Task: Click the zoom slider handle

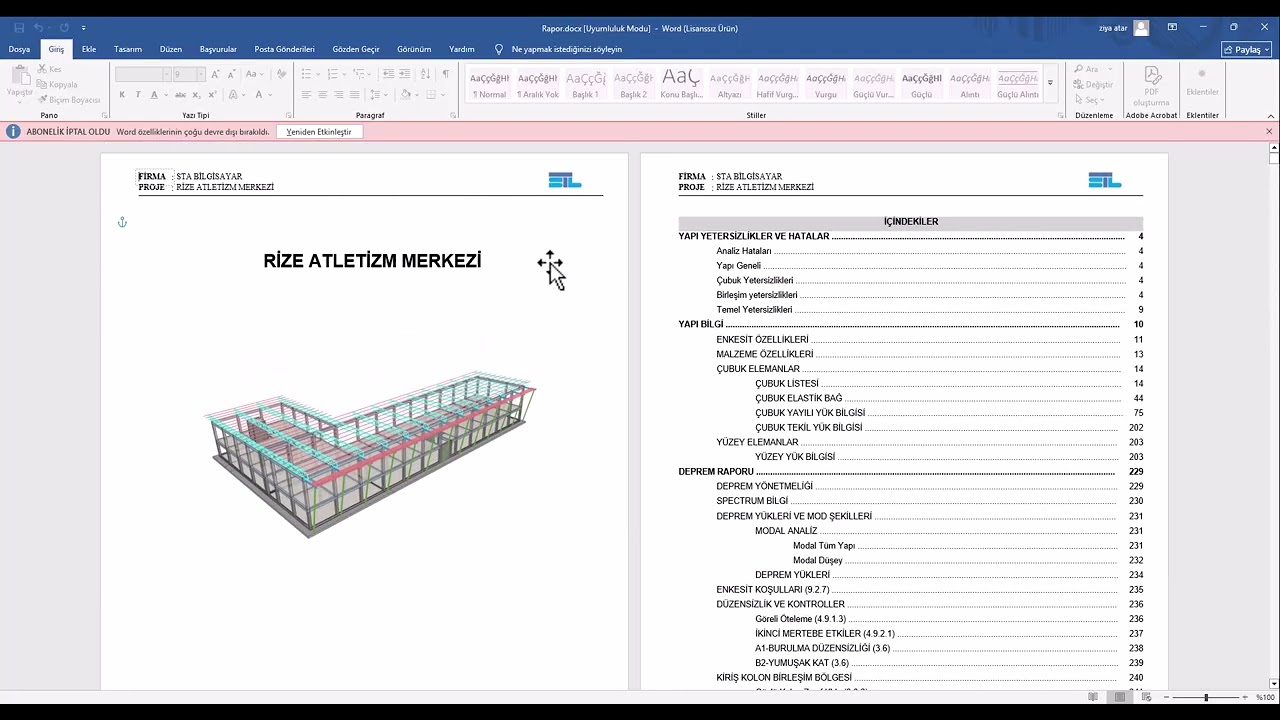Action: click(1206, 697)
